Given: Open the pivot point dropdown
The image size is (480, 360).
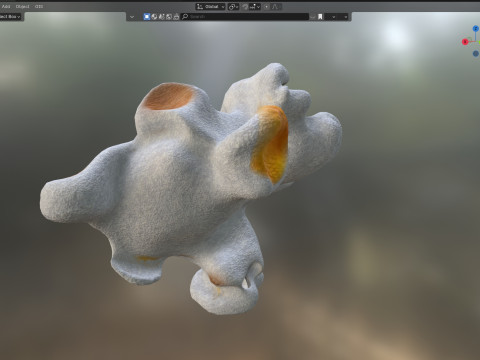Looking at the screenshot, I should (x=233, y=7).
